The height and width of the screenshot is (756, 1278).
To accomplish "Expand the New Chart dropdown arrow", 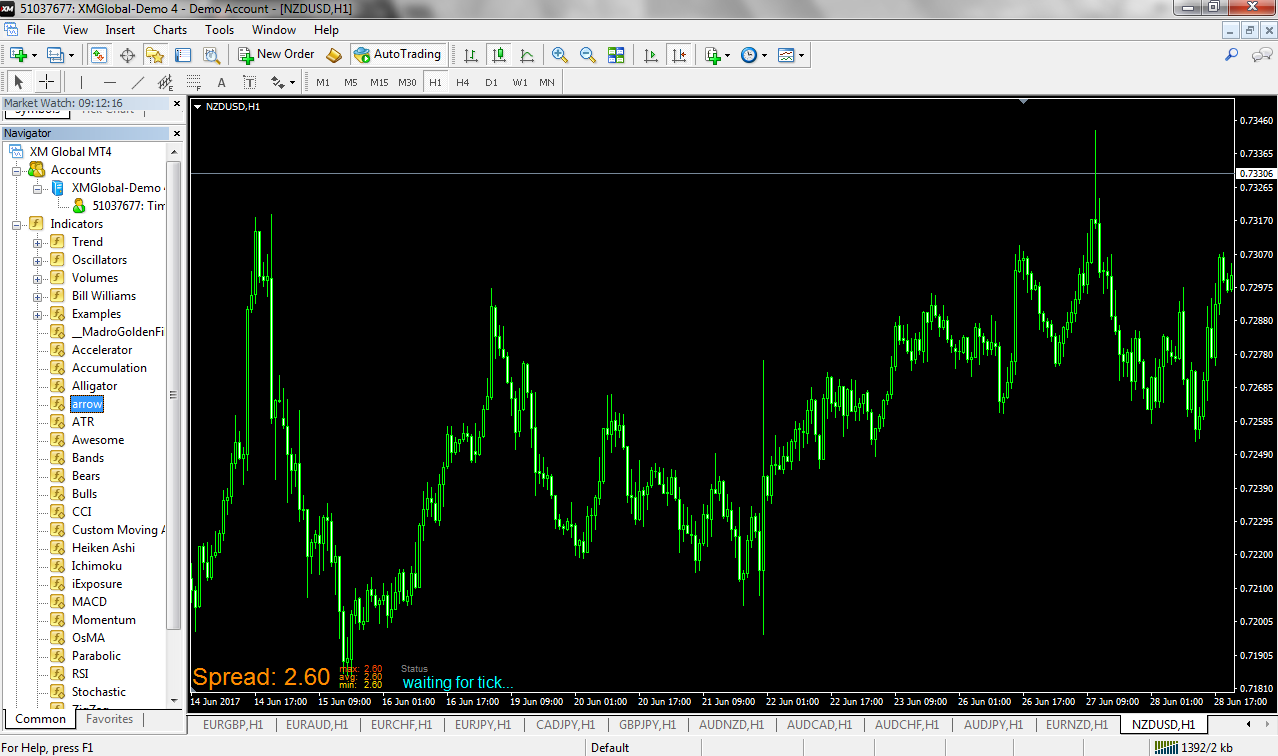I will pos(34,55).
